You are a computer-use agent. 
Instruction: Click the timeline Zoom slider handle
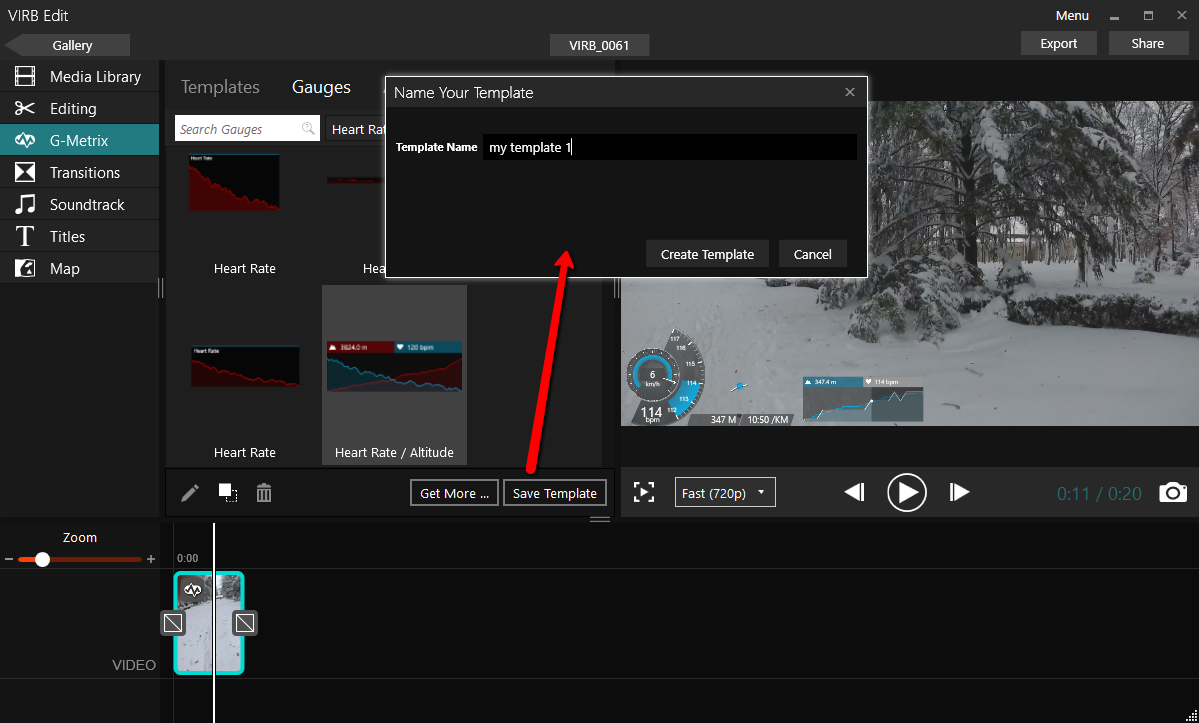[42, 559]
